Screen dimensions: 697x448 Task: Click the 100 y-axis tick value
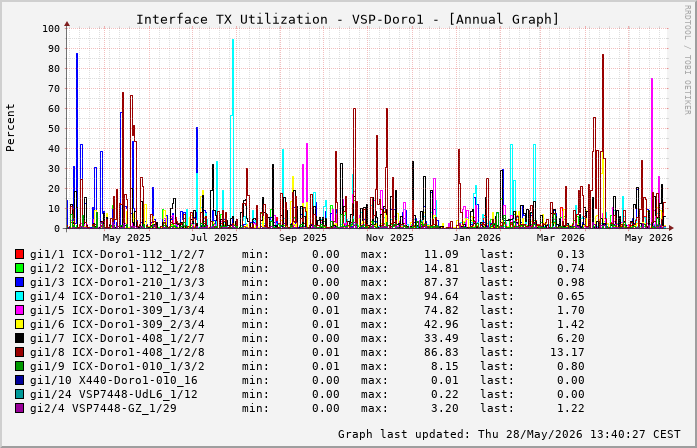[51, 28]
